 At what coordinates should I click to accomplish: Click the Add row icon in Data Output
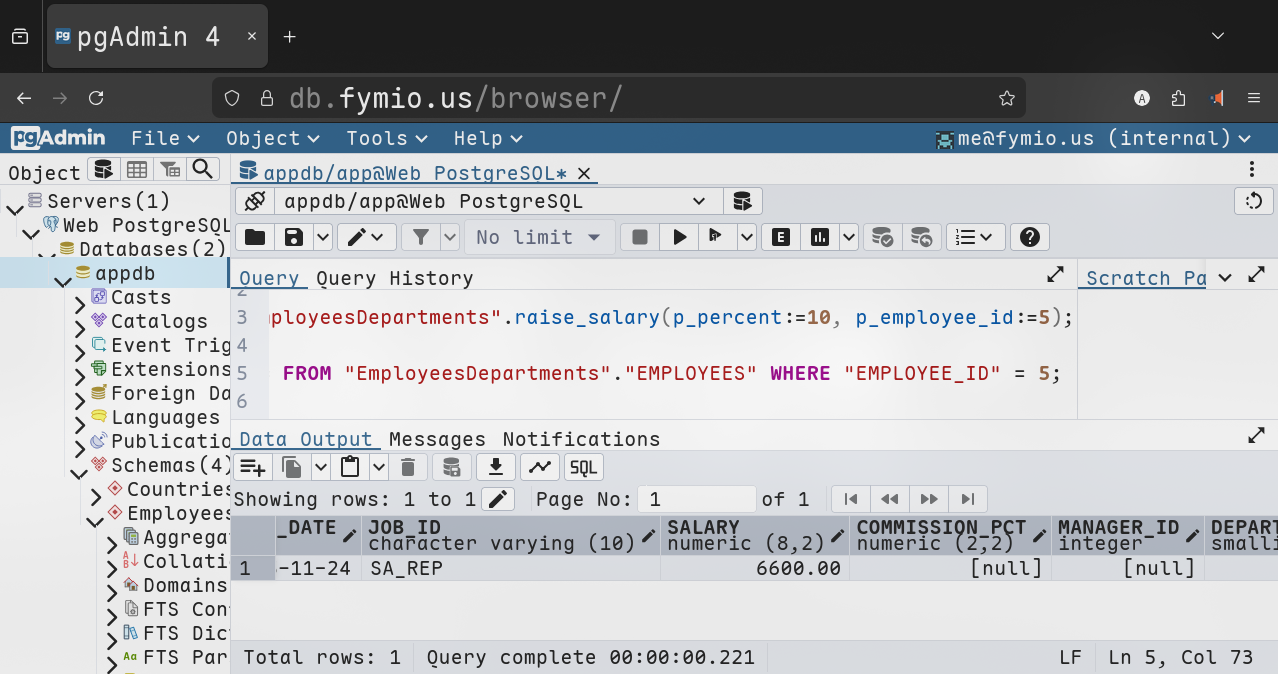(x=252, y=467)
